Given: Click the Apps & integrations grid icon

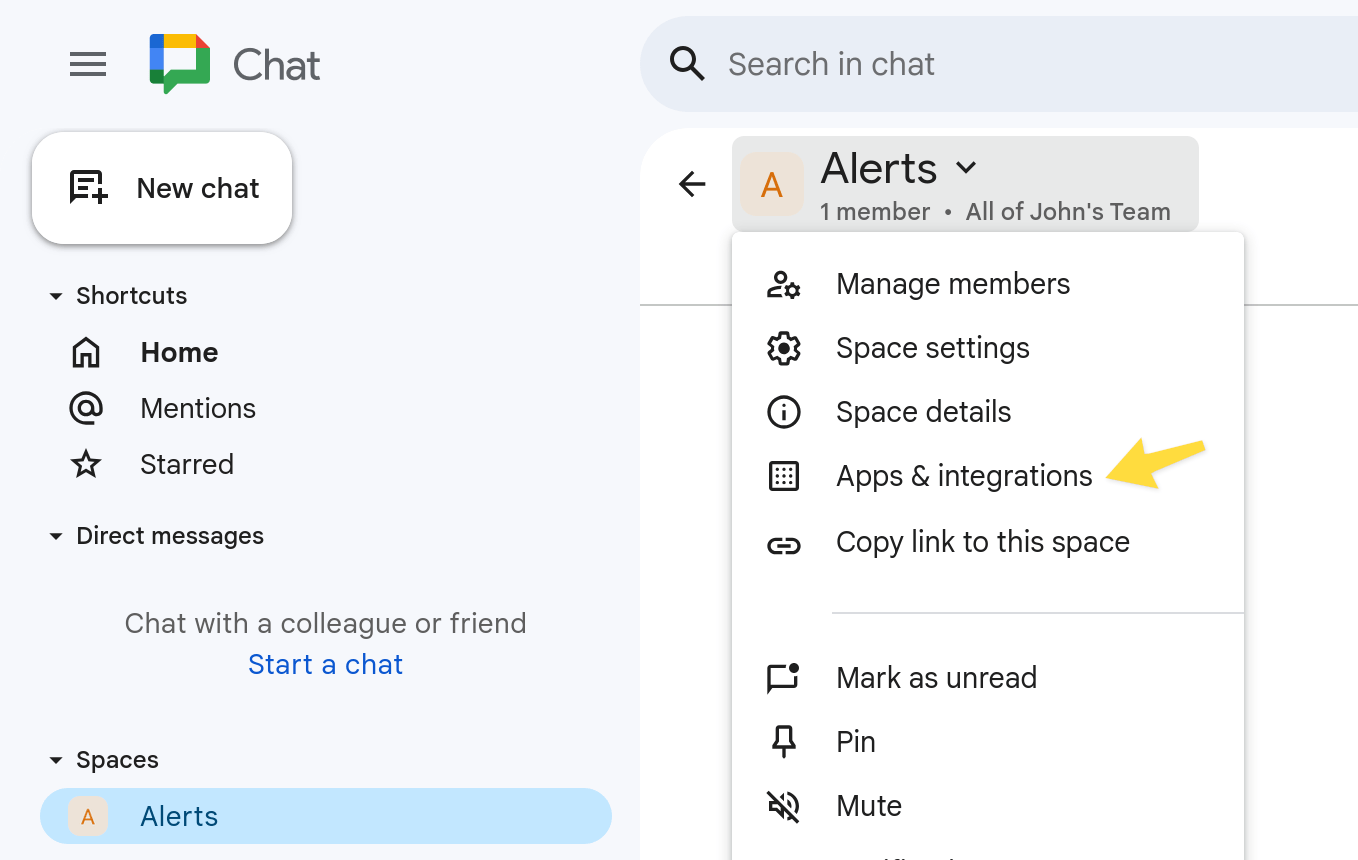Looking at the screenshot, I should point(784,476).
